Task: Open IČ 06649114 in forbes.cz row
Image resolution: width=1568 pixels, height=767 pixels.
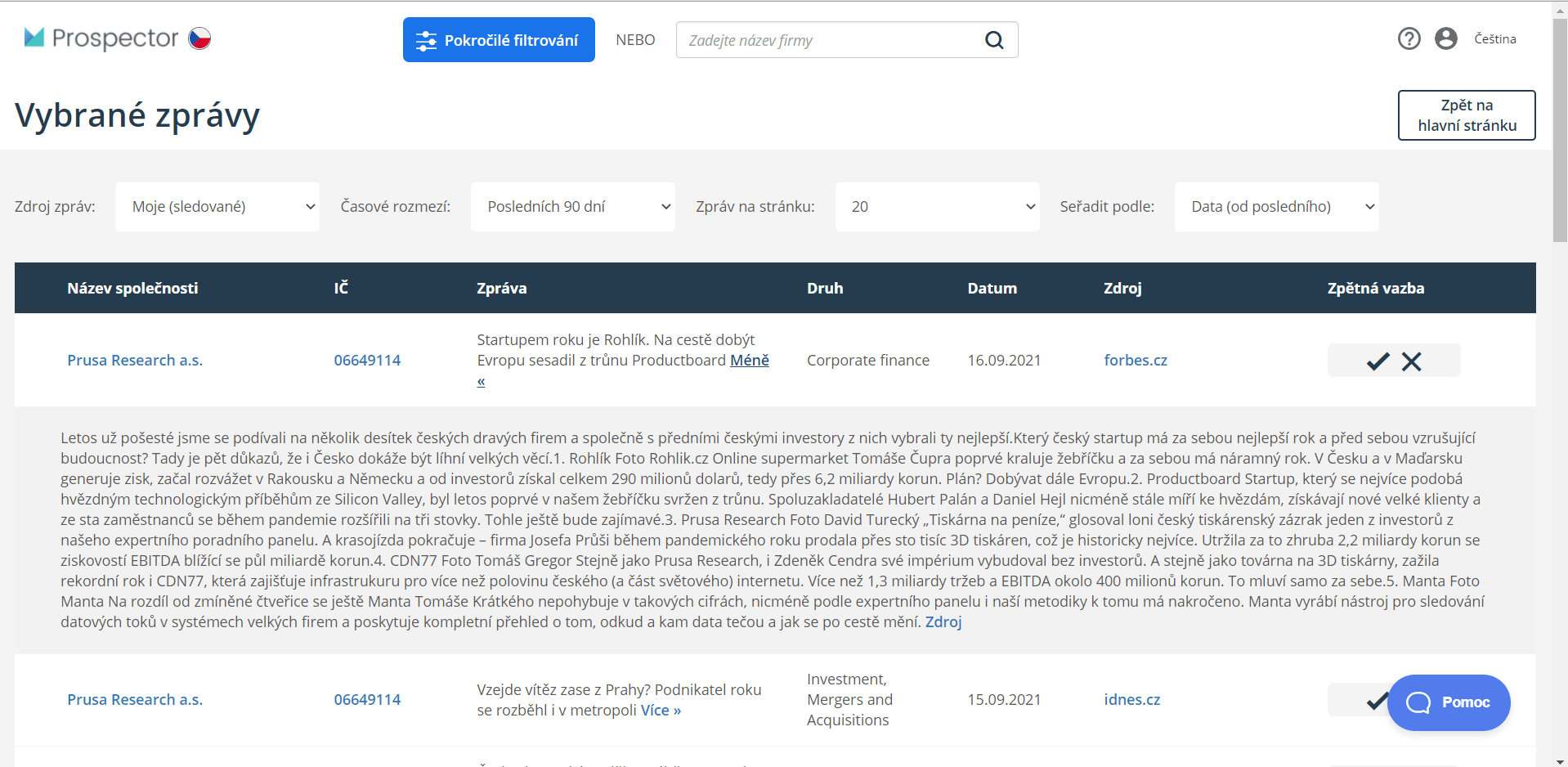Action: 367,360
